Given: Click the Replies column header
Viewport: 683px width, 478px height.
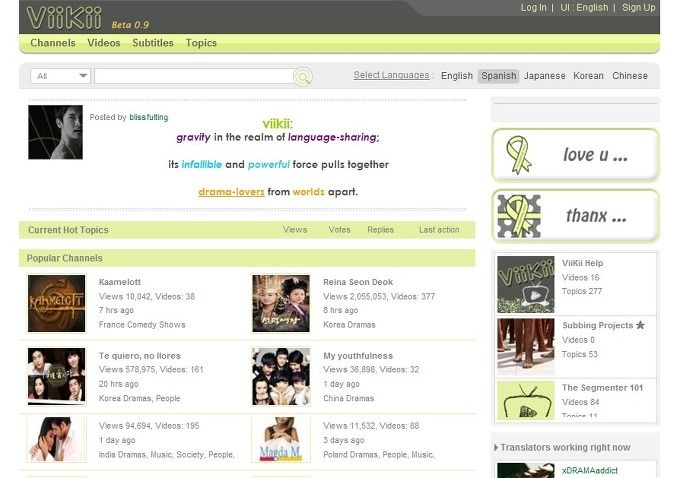Looking at the screenshot, I should point(380,230).
